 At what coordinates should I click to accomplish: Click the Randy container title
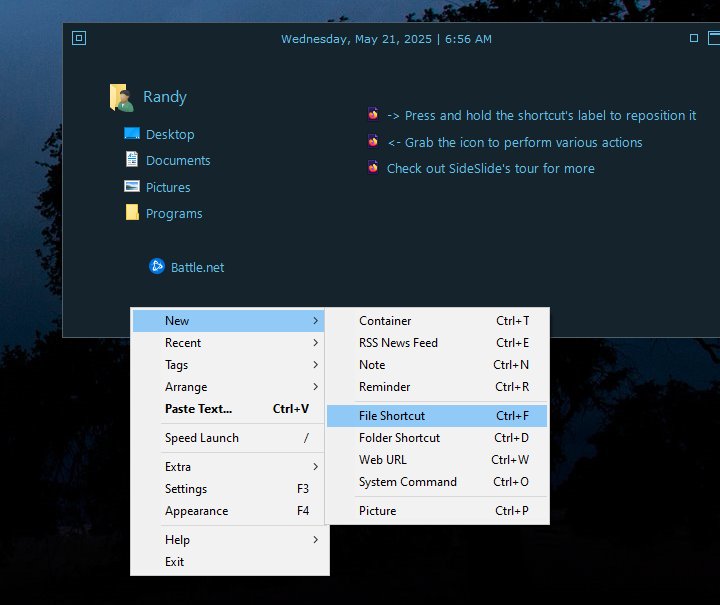pos(165,97)
